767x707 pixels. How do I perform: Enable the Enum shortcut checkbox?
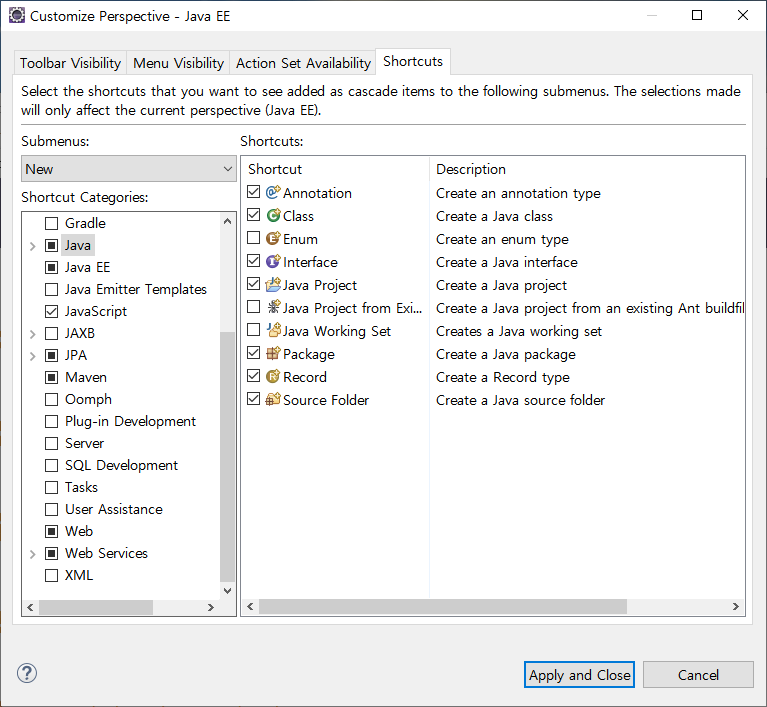point(253,237)
